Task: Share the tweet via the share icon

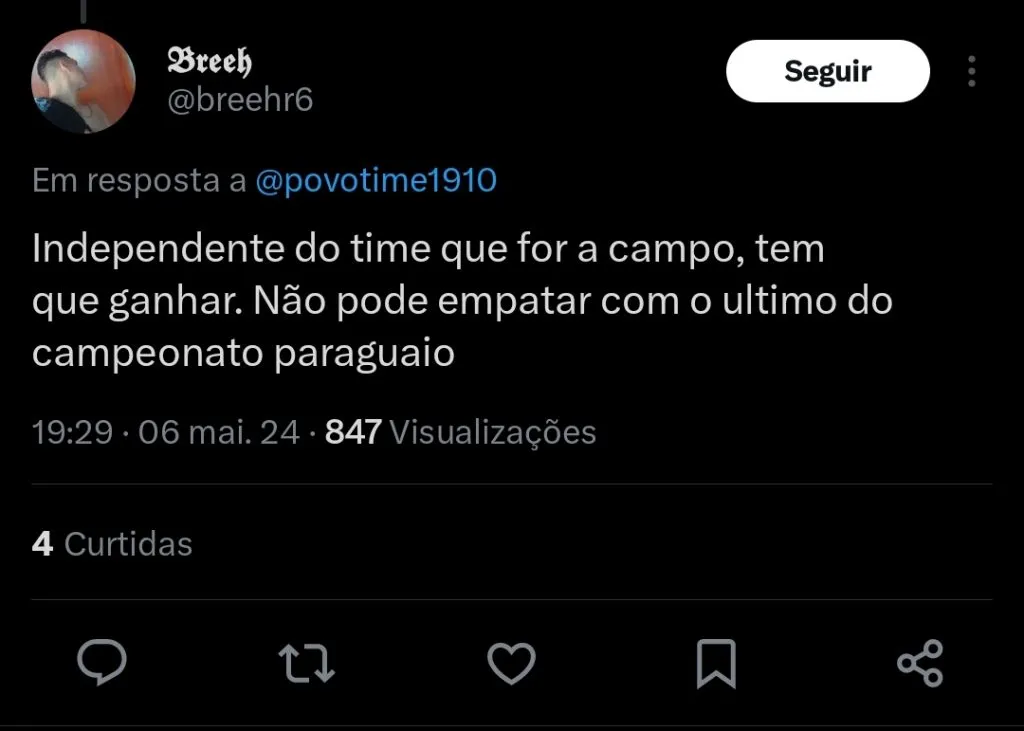Action: point(920,664)
